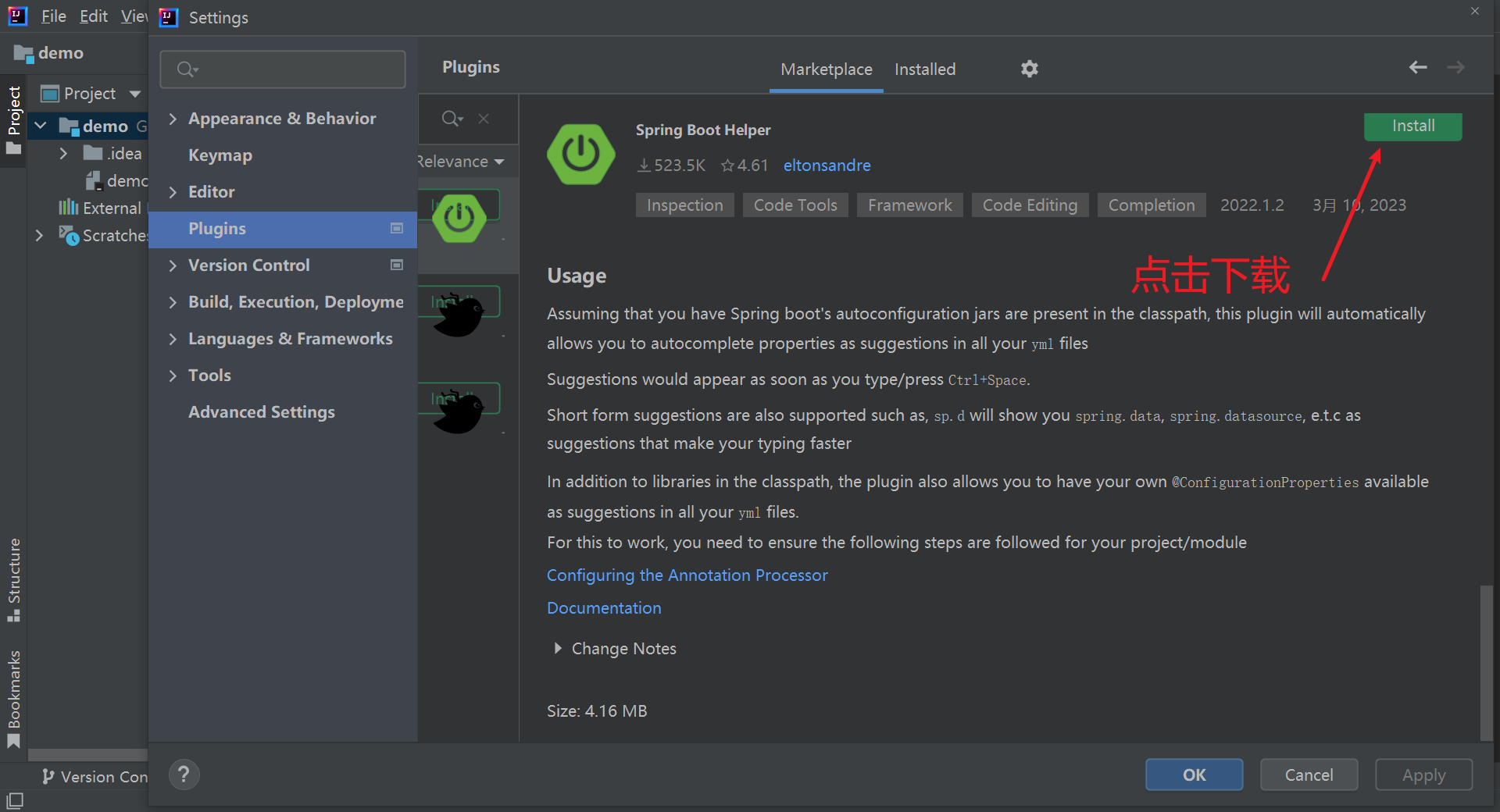Open the Bookmarks tool window side tab
The image size is (1500, 812).
(14, 699)
